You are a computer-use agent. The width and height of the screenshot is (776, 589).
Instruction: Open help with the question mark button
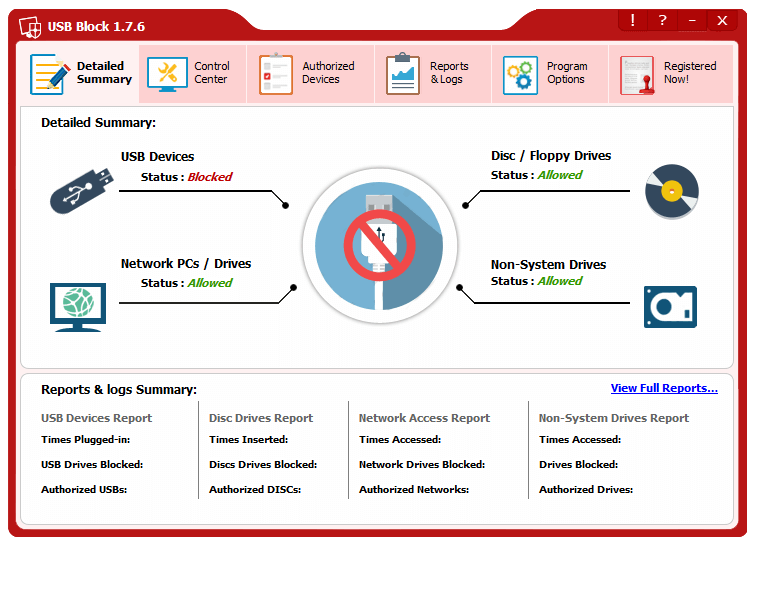point(662,20)
